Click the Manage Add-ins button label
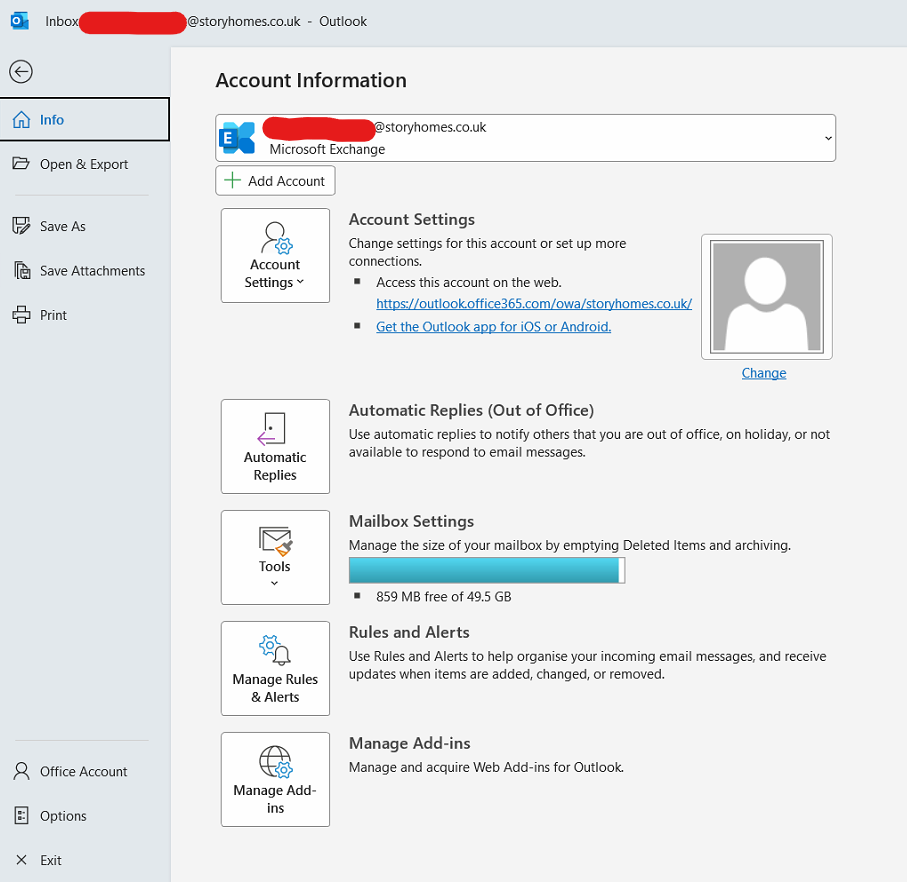907x882 pixels. click(275, 799)
